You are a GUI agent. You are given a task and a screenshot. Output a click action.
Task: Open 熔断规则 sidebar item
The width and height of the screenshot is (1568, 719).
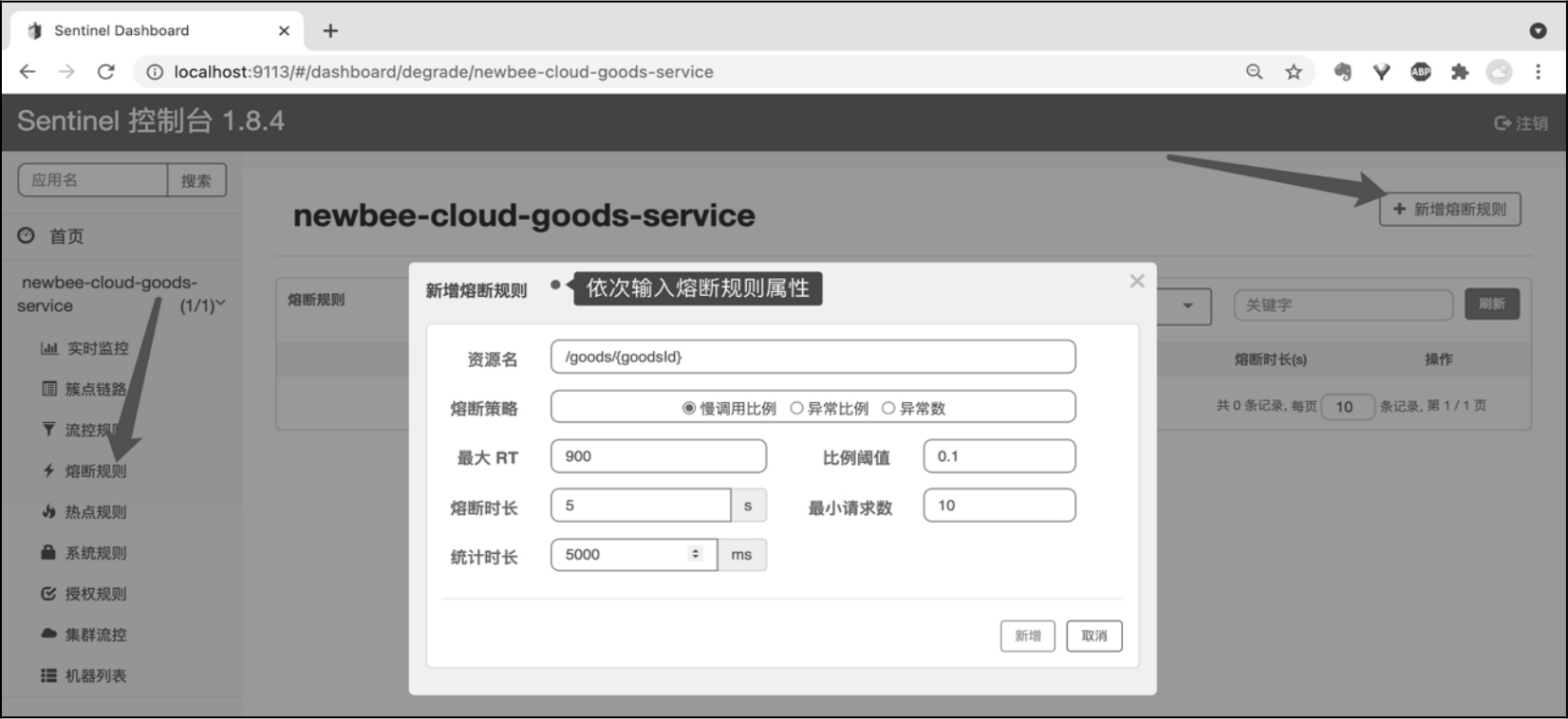click(84, 470)
